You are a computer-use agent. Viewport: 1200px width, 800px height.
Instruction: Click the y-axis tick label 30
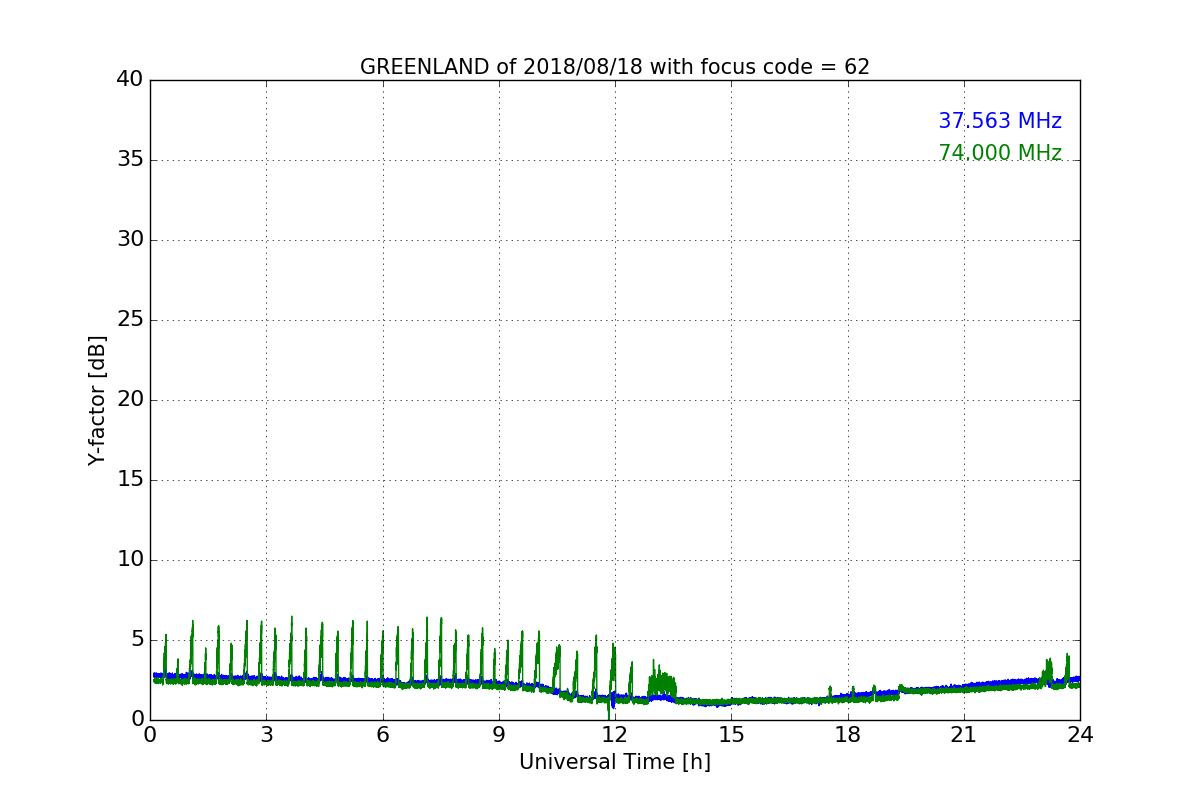pos(130,240)
